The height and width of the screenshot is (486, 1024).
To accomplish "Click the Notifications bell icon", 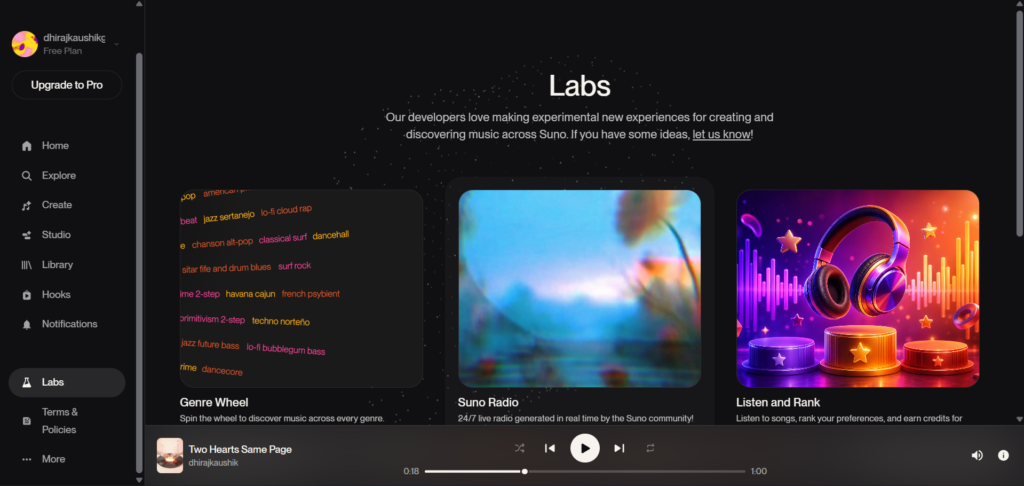I will coord(27,325).
